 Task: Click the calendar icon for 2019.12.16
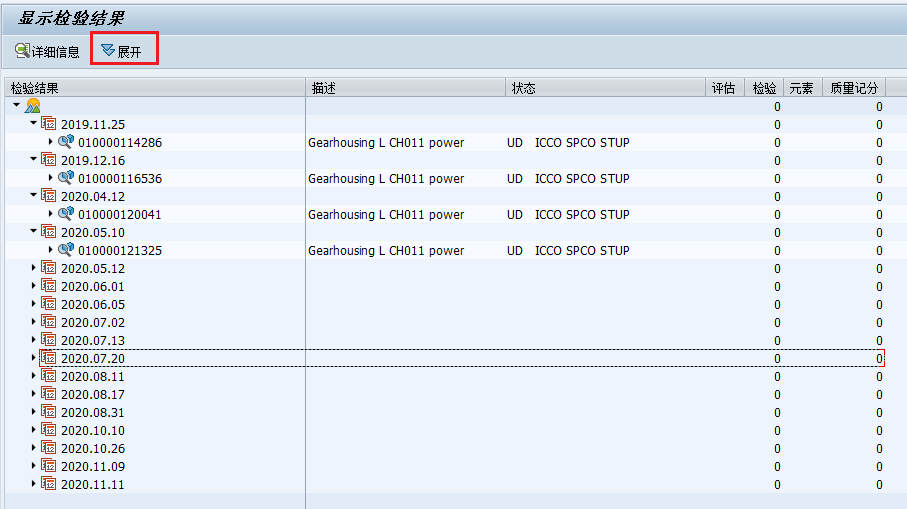click(x=49, y=160)
